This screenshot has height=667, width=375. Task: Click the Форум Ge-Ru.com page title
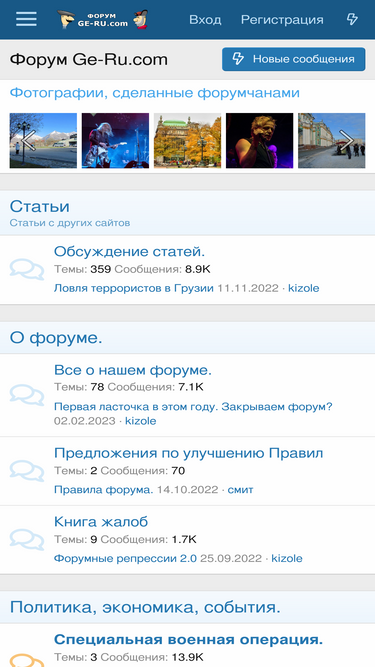tap(89, 60)
